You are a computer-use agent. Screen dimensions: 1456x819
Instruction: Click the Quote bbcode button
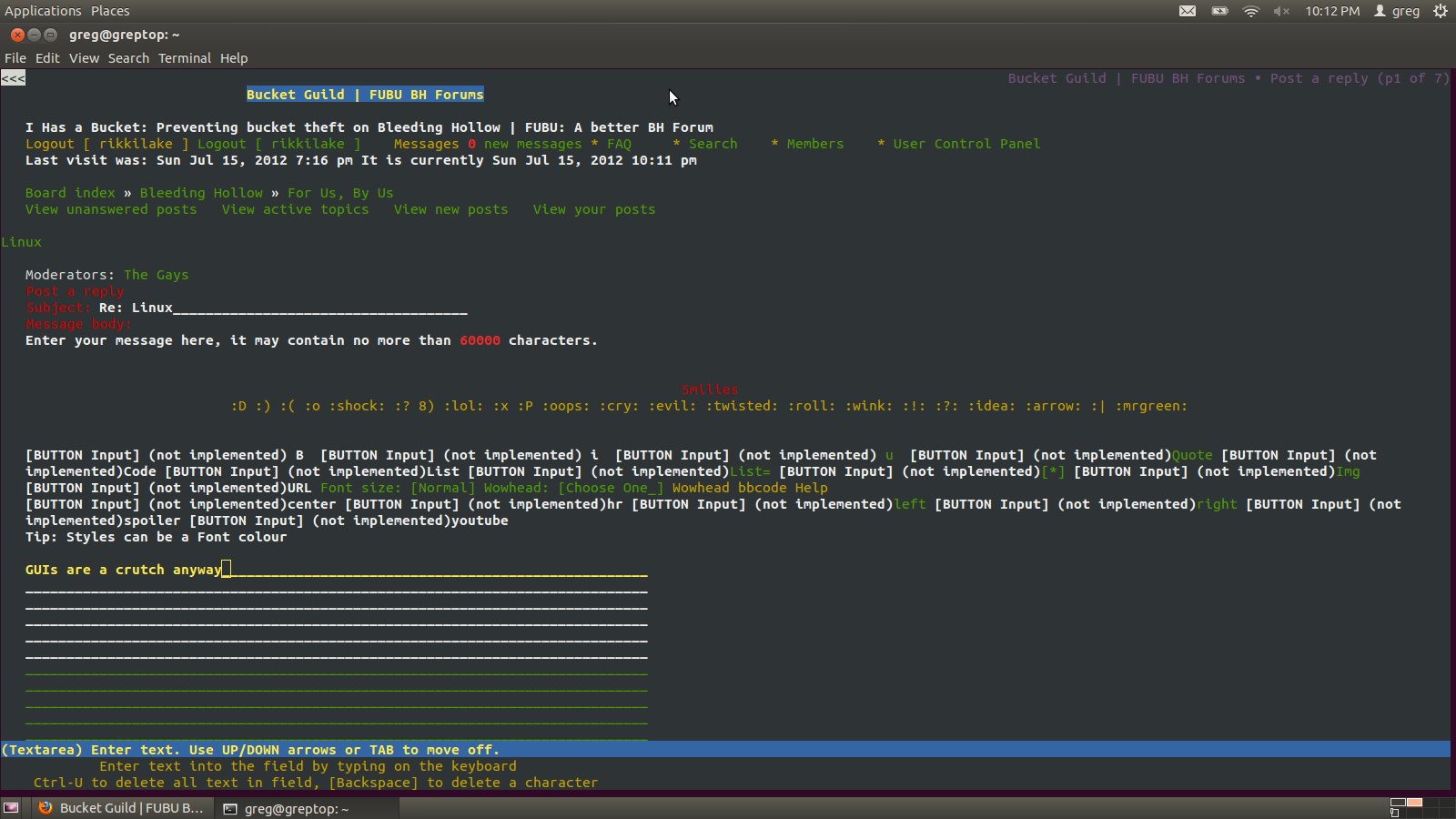pyautogui.click(x=1192, y=455)
